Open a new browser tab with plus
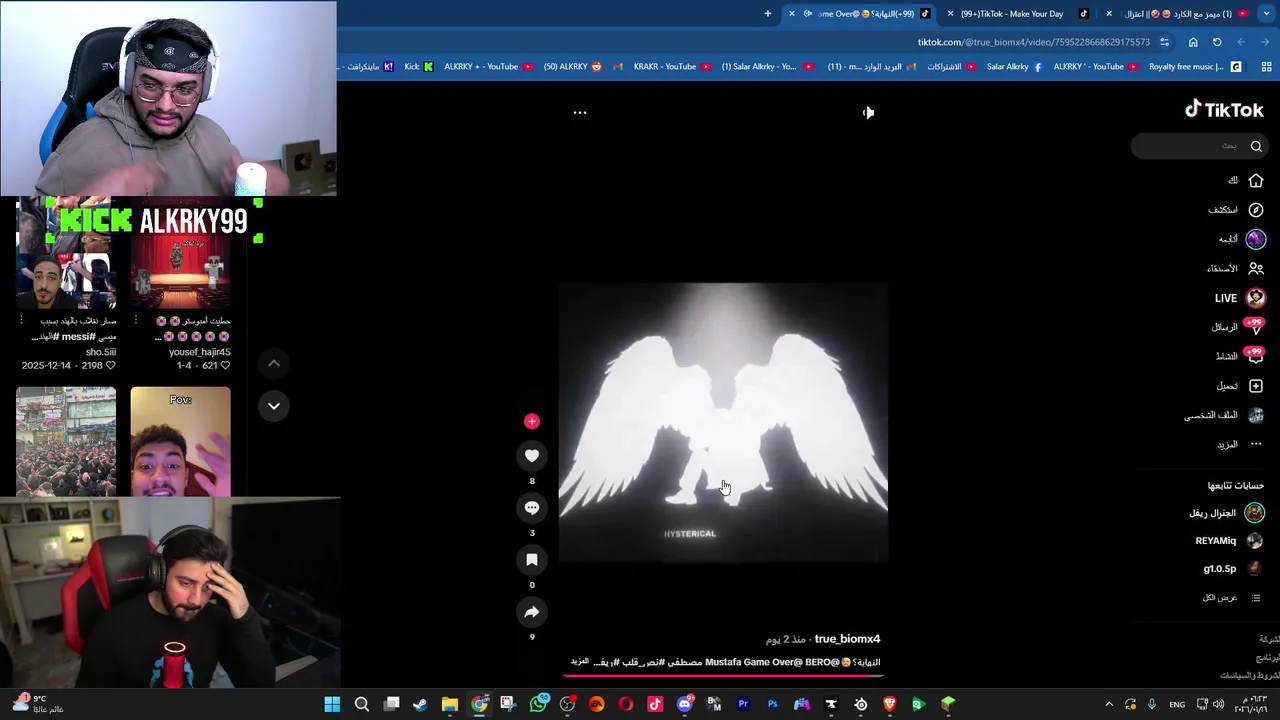Image resolution: width=1280 pixels, height=720 pixels. pos(768,14)
